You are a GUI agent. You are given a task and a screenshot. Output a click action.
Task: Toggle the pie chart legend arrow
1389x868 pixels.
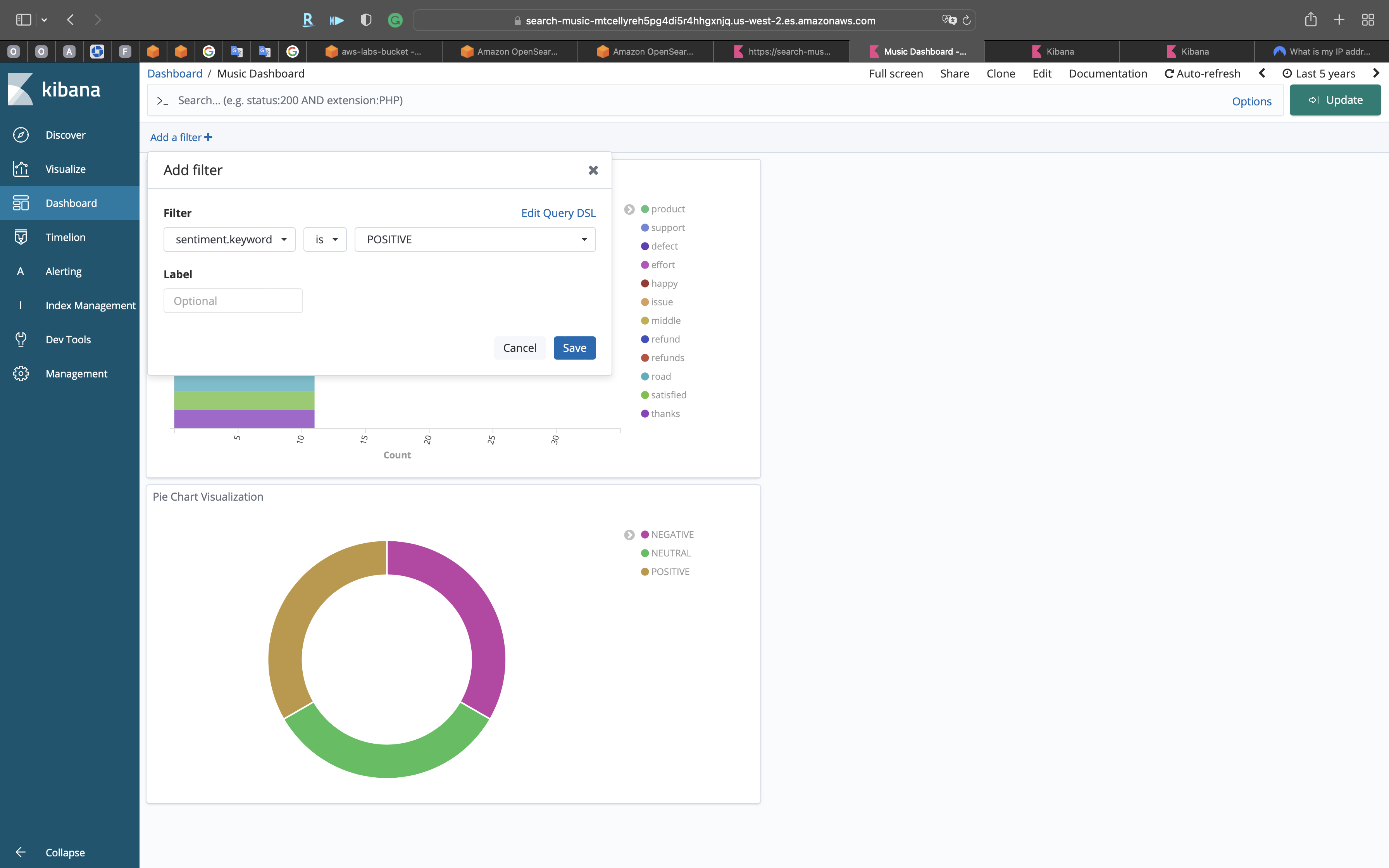pyautogui.click(x=629, y=535)
